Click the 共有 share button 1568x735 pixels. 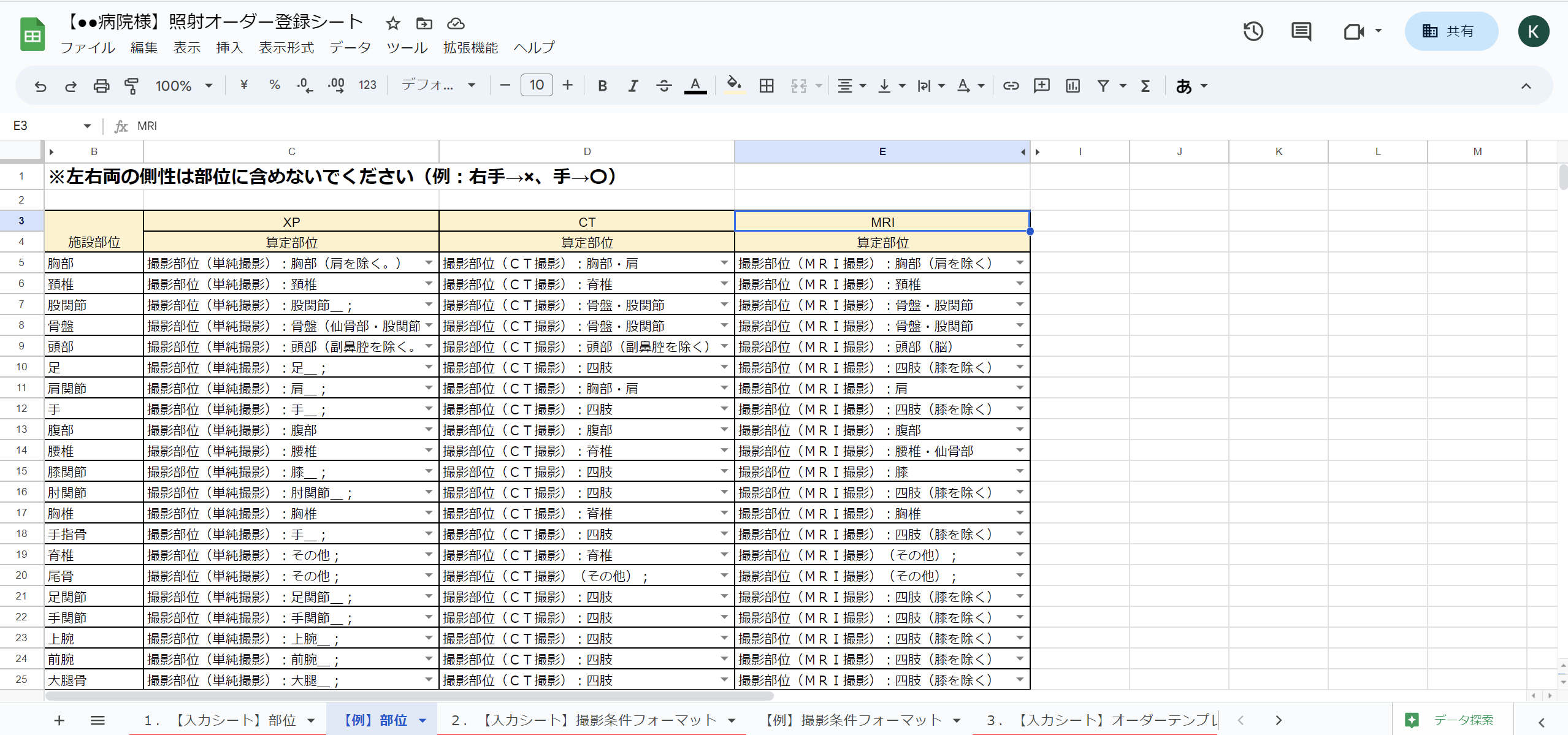1450,31
